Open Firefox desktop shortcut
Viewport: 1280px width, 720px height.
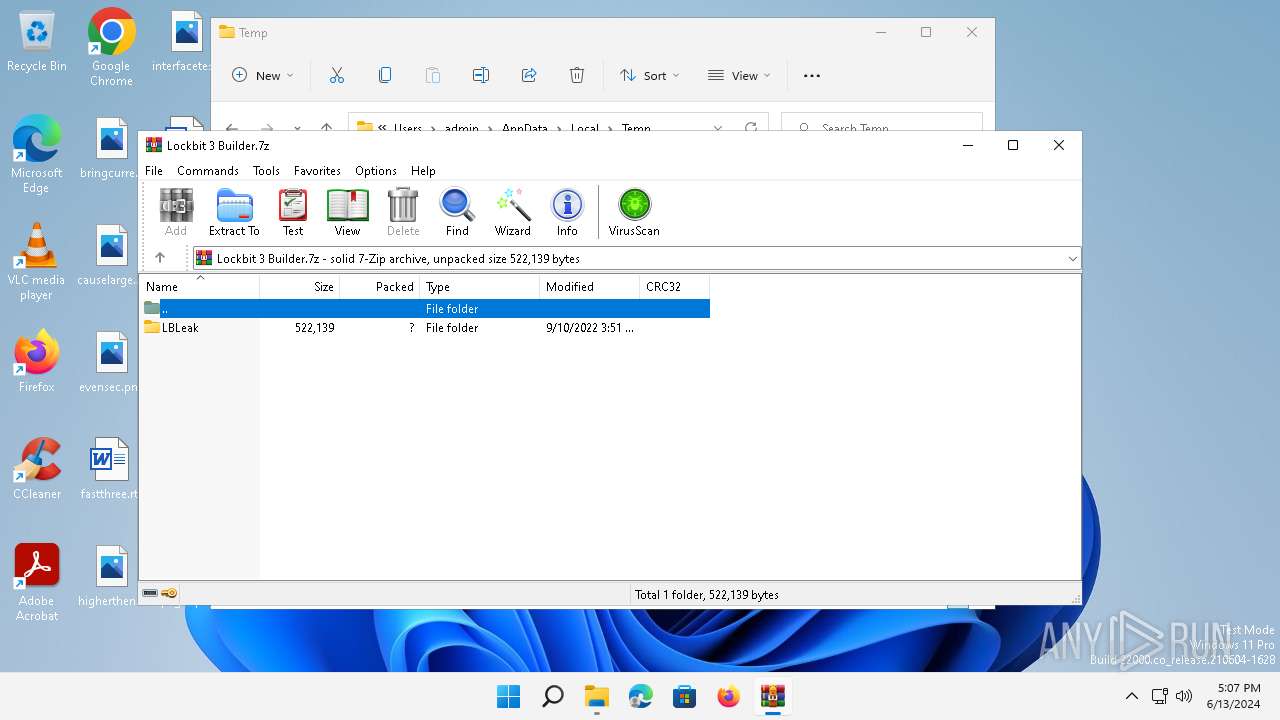[36, 361]
